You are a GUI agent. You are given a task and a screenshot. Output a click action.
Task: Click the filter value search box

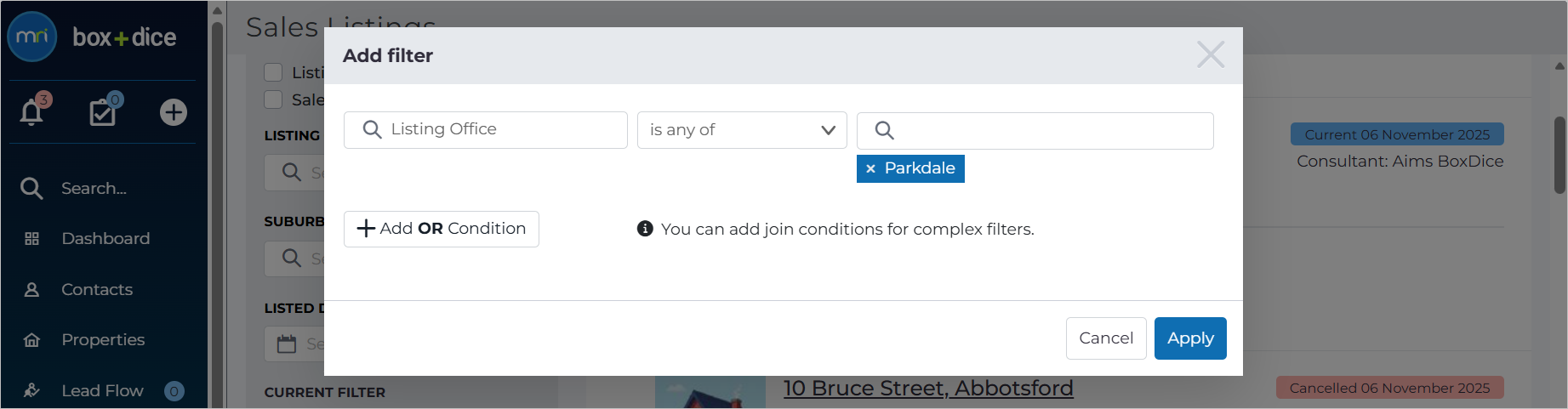click(1035, 131)
